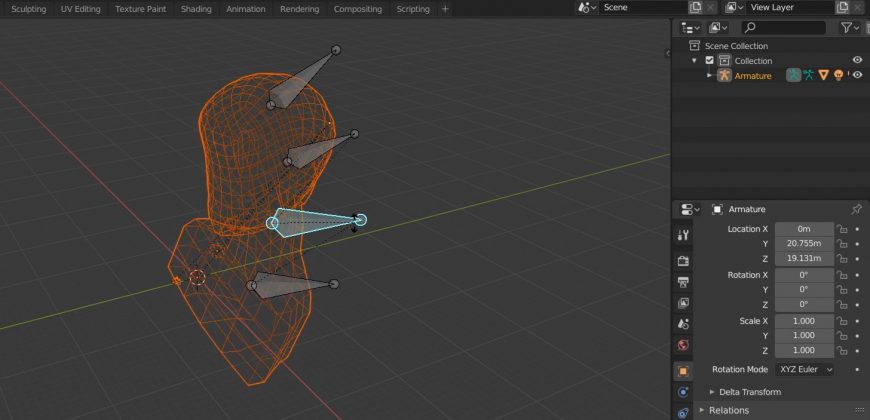Click the Armature object icon in properties header
This screenshot has height=420, width=870.
(x=717, y=209)
